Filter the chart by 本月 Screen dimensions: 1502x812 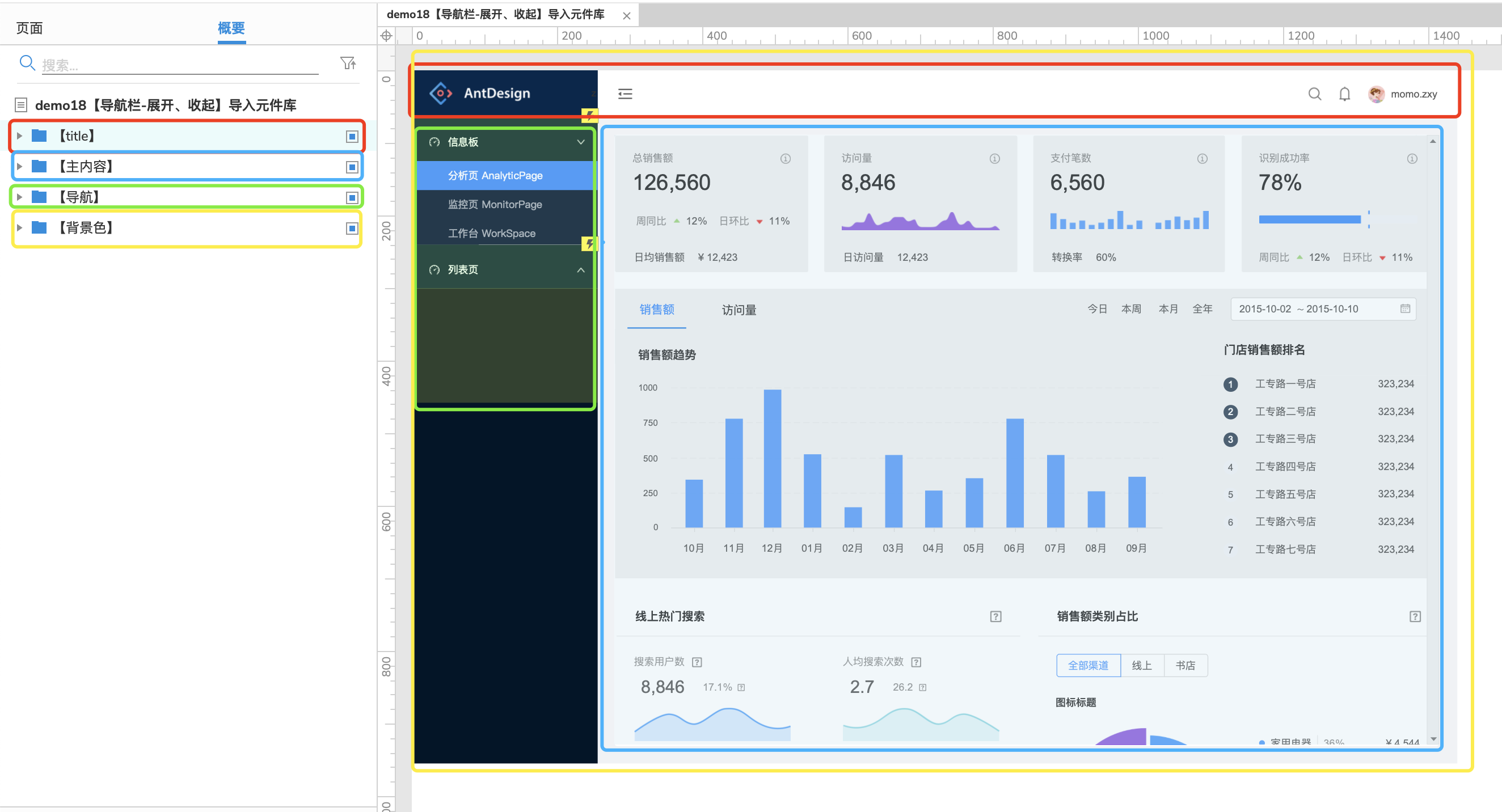1168,309
